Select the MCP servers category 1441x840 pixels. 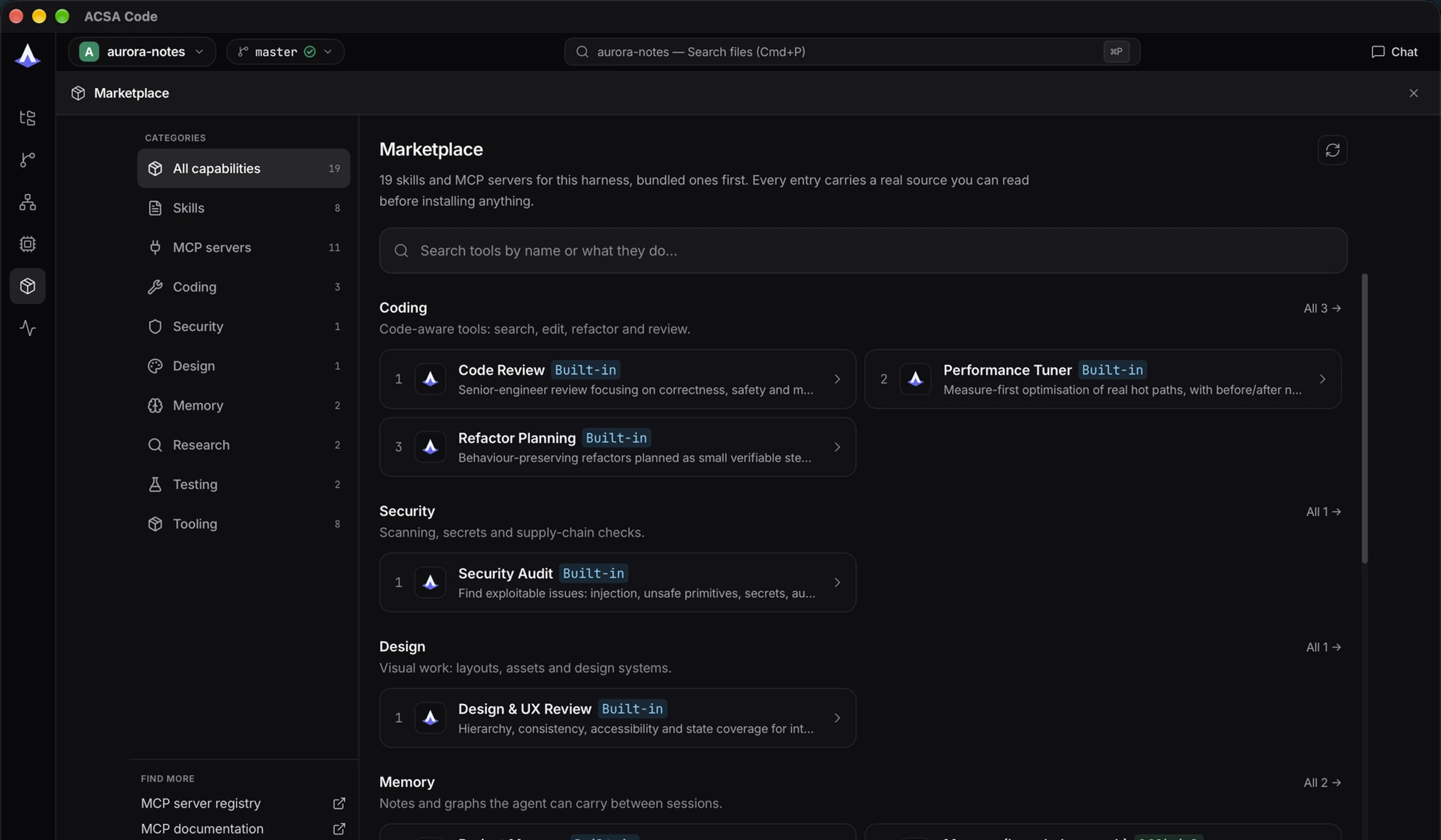pyautogui.click(x=244, y=247)
